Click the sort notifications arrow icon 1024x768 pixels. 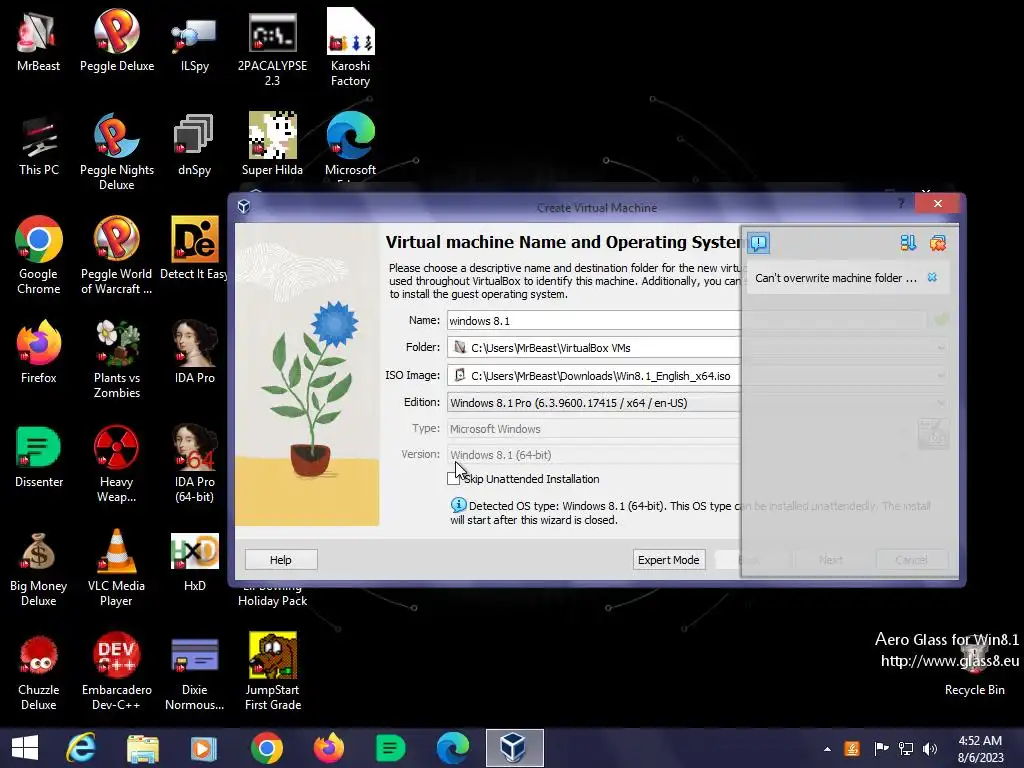(908, 244)
